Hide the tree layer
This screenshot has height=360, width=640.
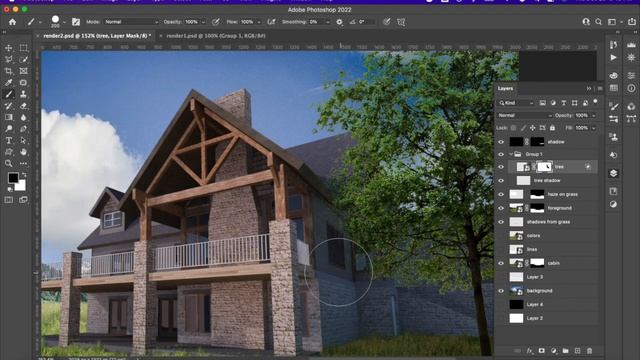[x=501, y=167]
